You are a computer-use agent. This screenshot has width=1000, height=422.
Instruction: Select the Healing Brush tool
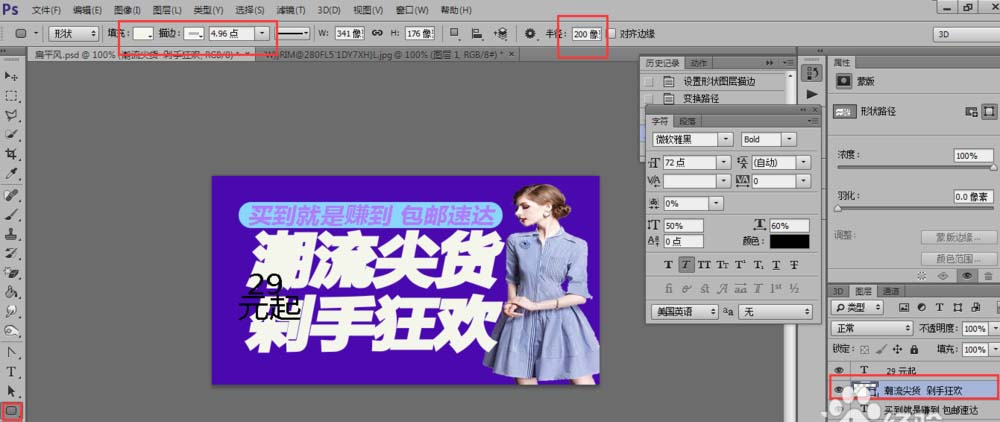[11, 194]
